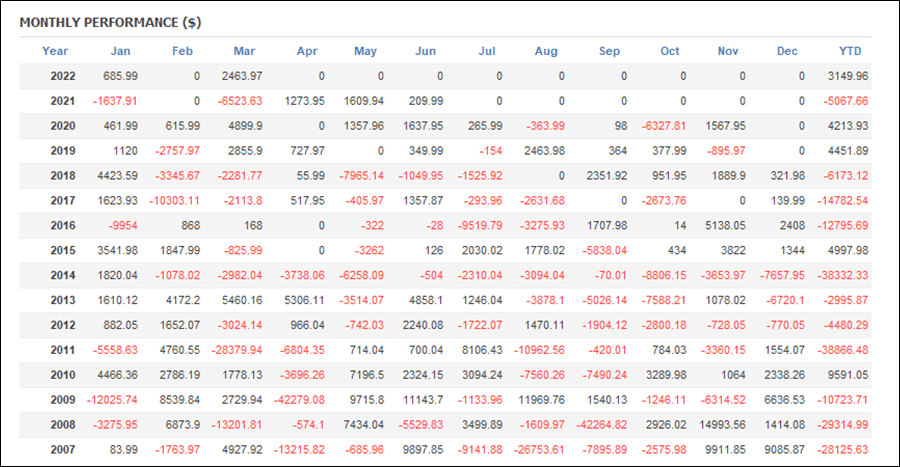Screen dimensions: 900x467
Task: Click the Year column header
Action: (55, 51)
